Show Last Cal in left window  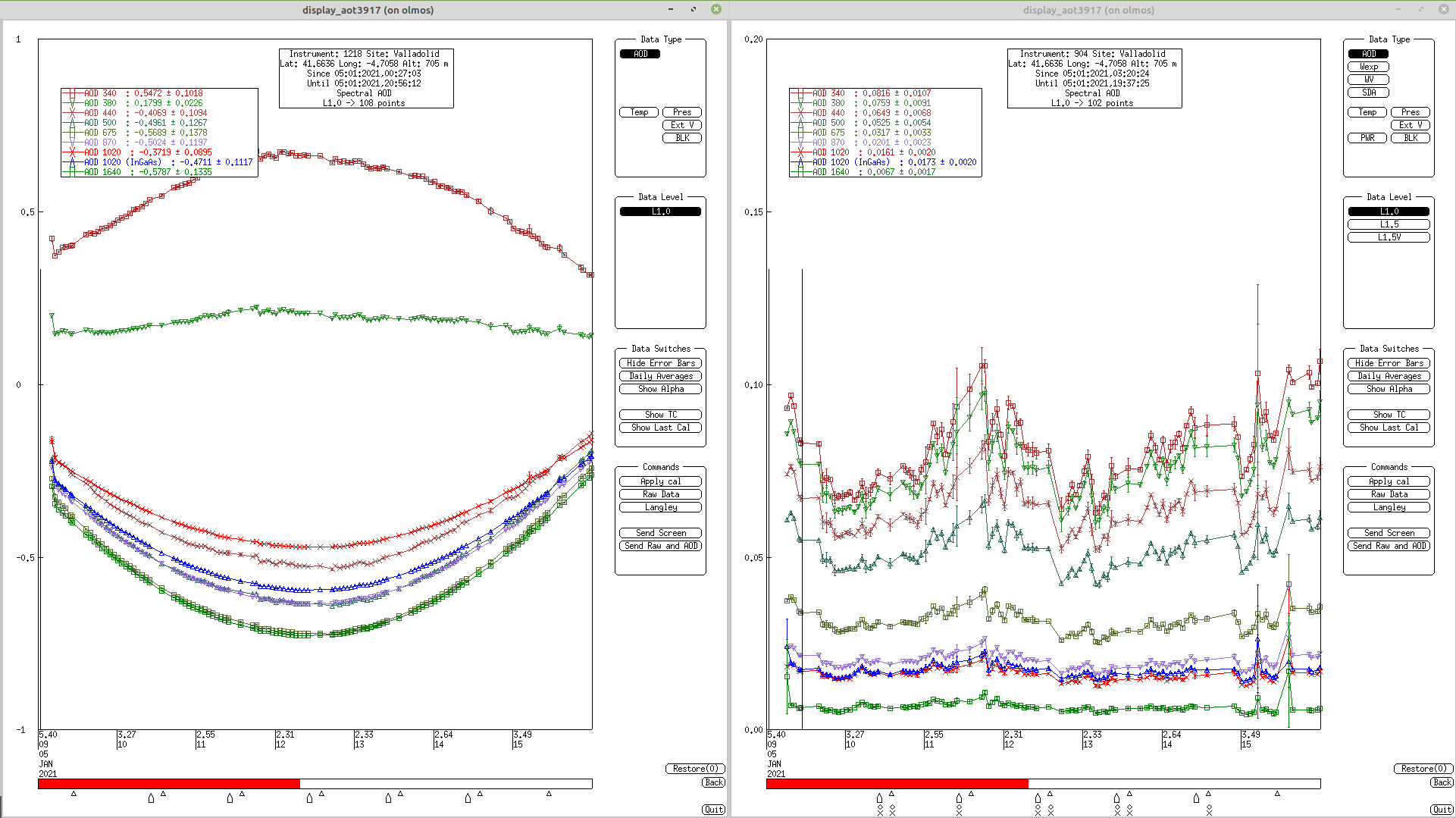coord(660,428)
